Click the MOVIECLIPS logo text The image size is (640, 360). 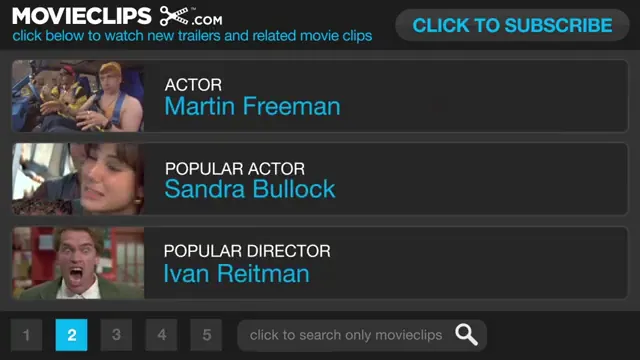[82, 16]
